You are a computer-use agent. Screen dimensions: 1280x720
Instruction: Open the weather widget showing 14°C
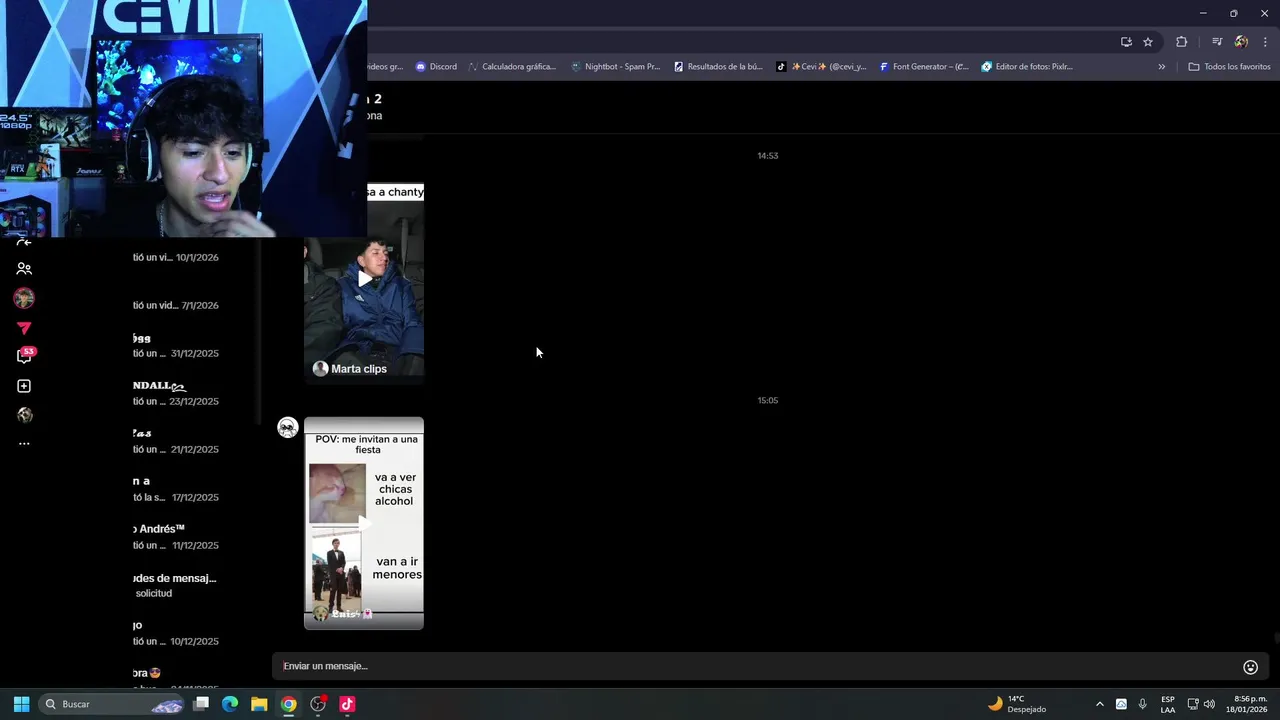pos(1017,704)
